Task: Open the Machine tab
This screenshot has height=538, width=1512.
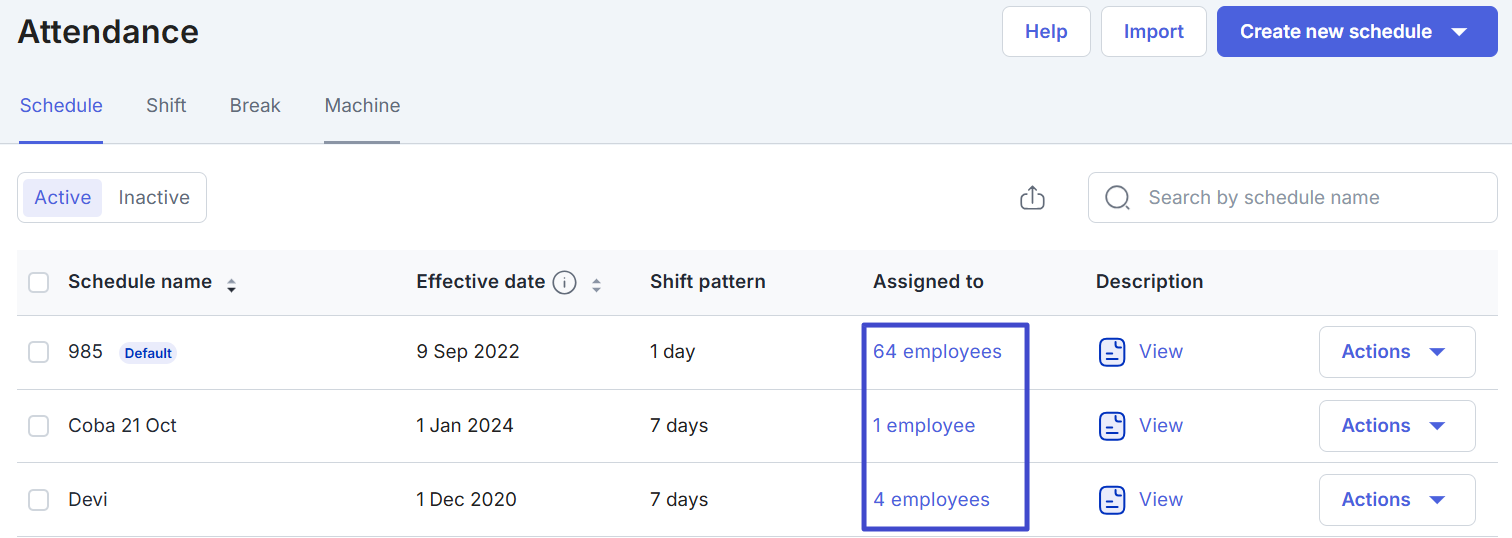Action: point(362,106)
